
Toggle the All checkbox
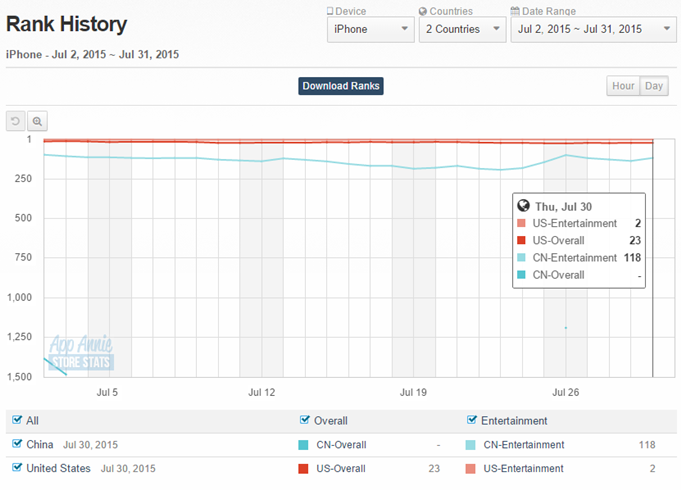pos(17,421)
